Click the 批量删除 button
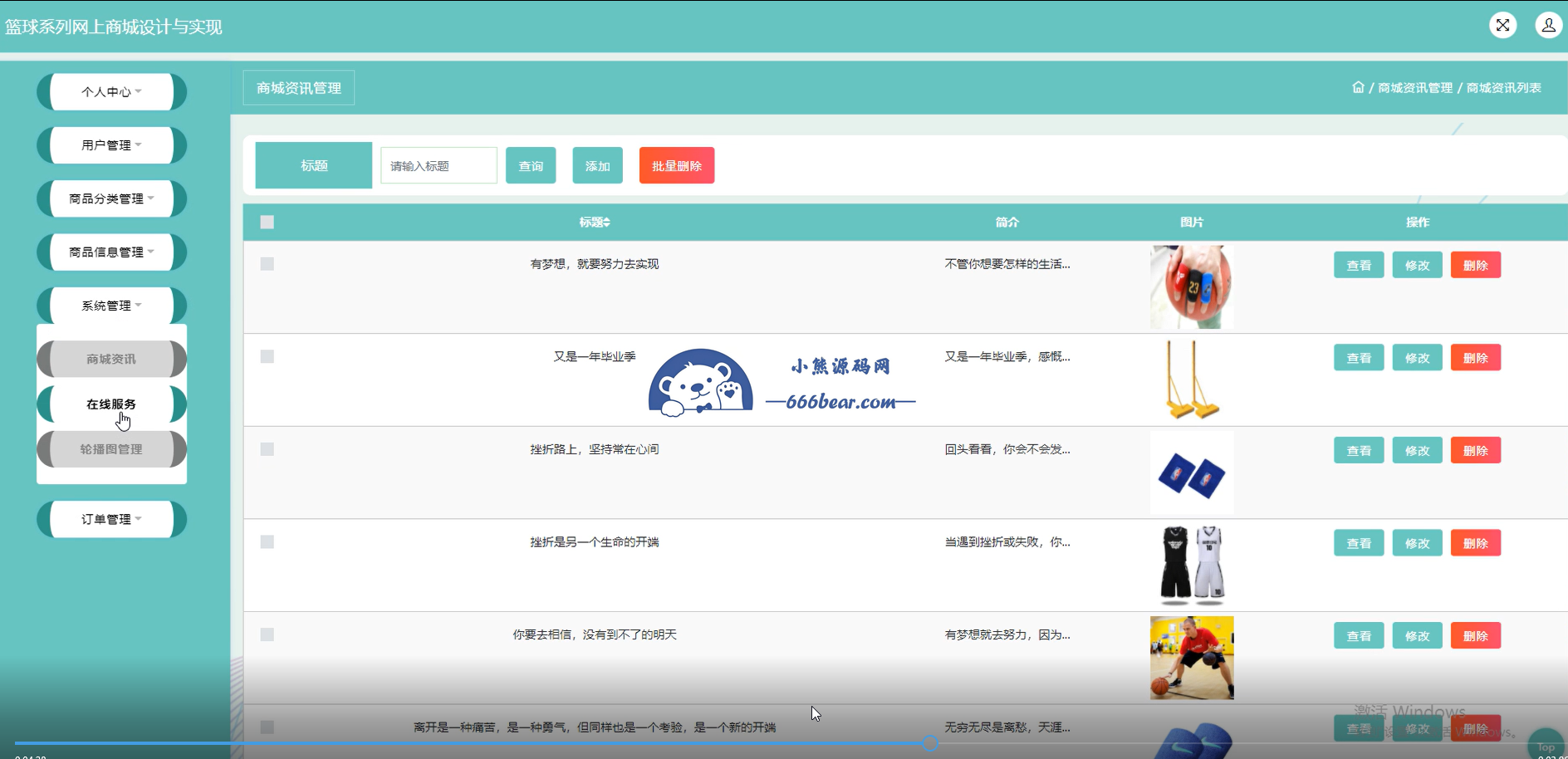 pyautogui.click(x=677, y=166)
